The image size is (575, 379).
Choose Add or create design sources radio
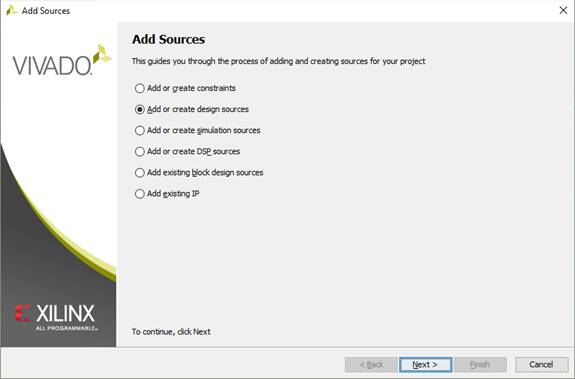(192, 109)
